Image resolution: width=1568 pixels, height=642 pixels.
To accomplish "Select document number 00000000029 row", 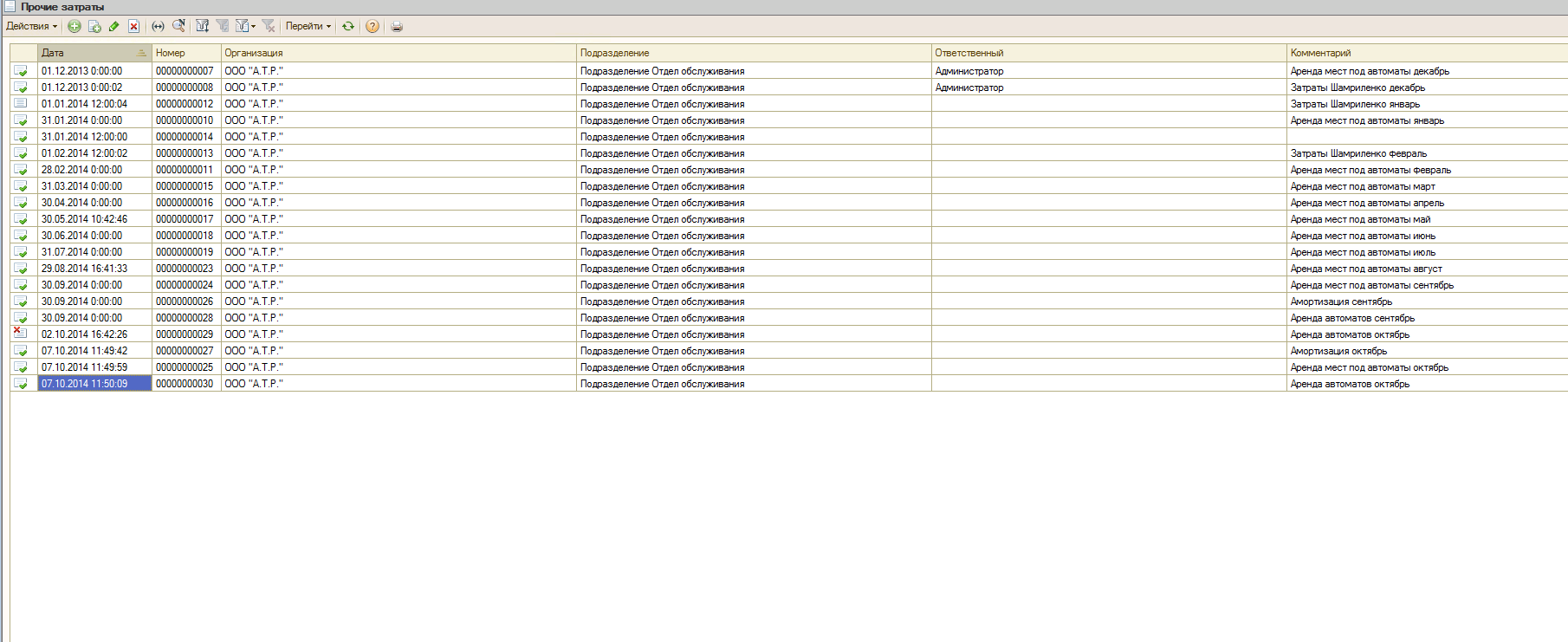I will coord(185,334).
